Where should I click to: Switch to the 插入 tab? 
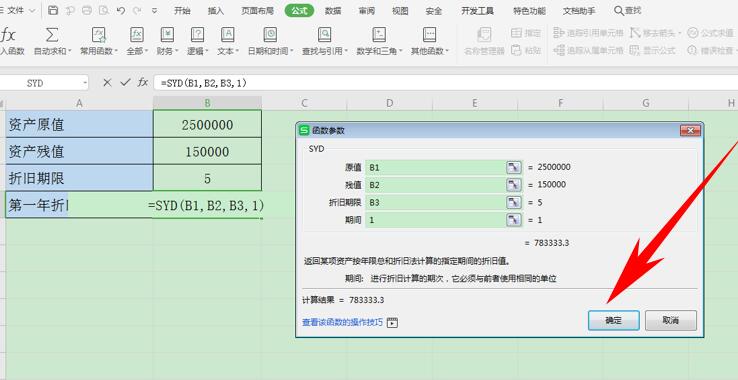pos(216,10)
